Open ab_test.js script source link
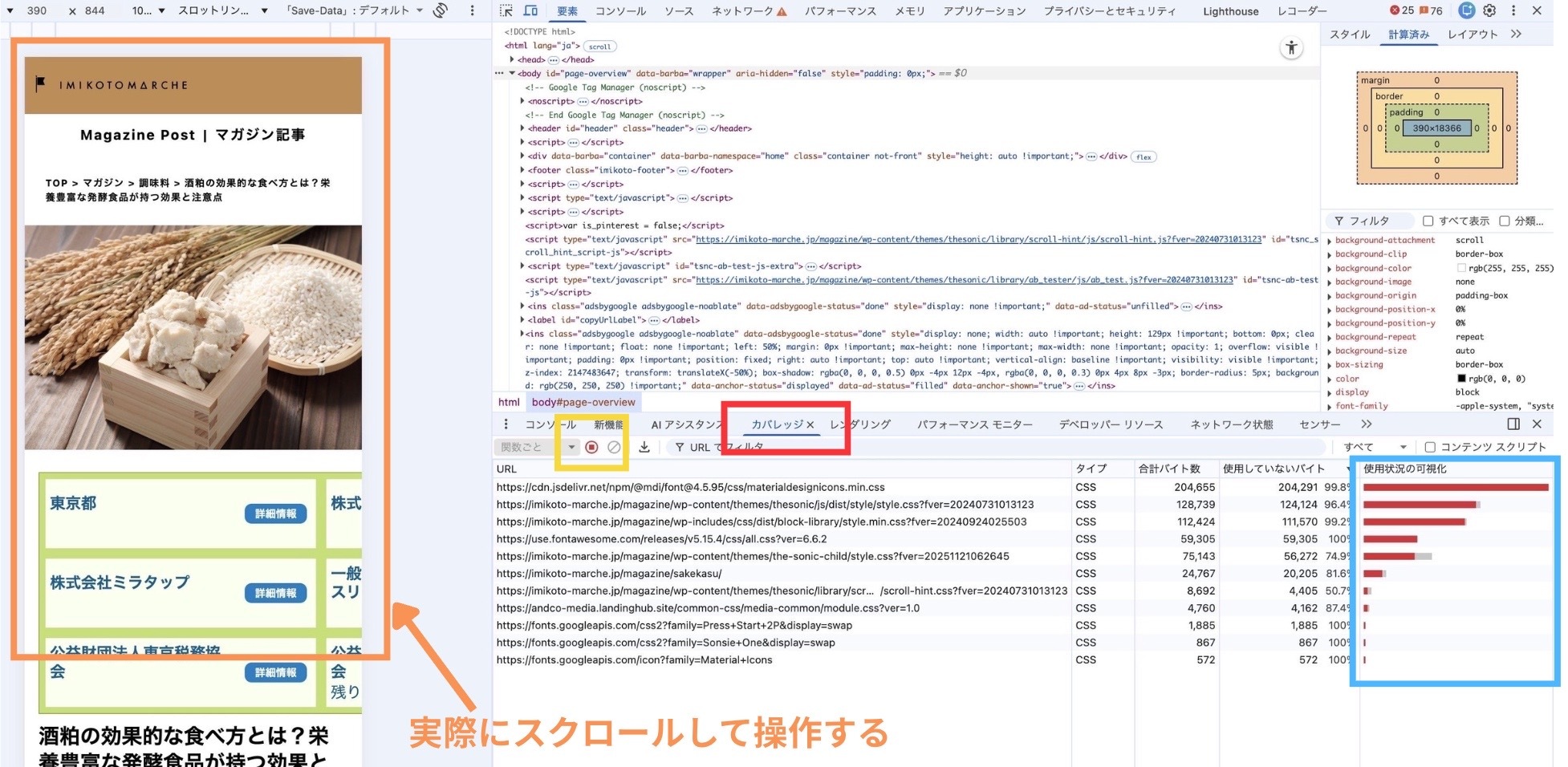1568x767 pixels. [x=965, y=280]
